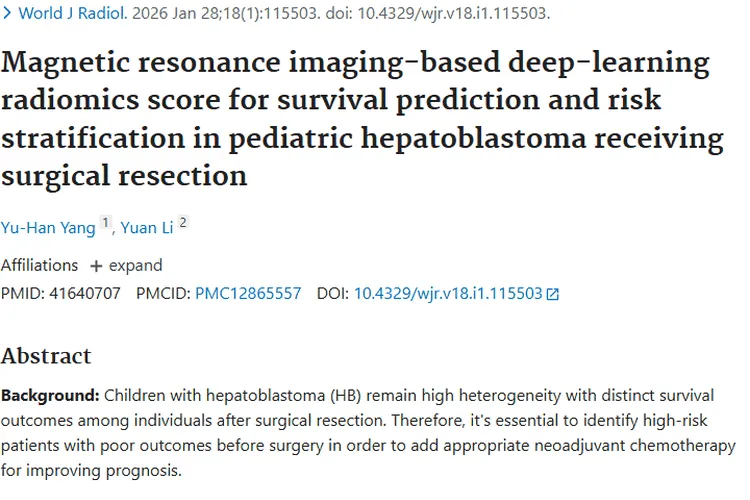Click the PMID number 41640707
This screenshot has width=750, height=500.
(85, 294)
